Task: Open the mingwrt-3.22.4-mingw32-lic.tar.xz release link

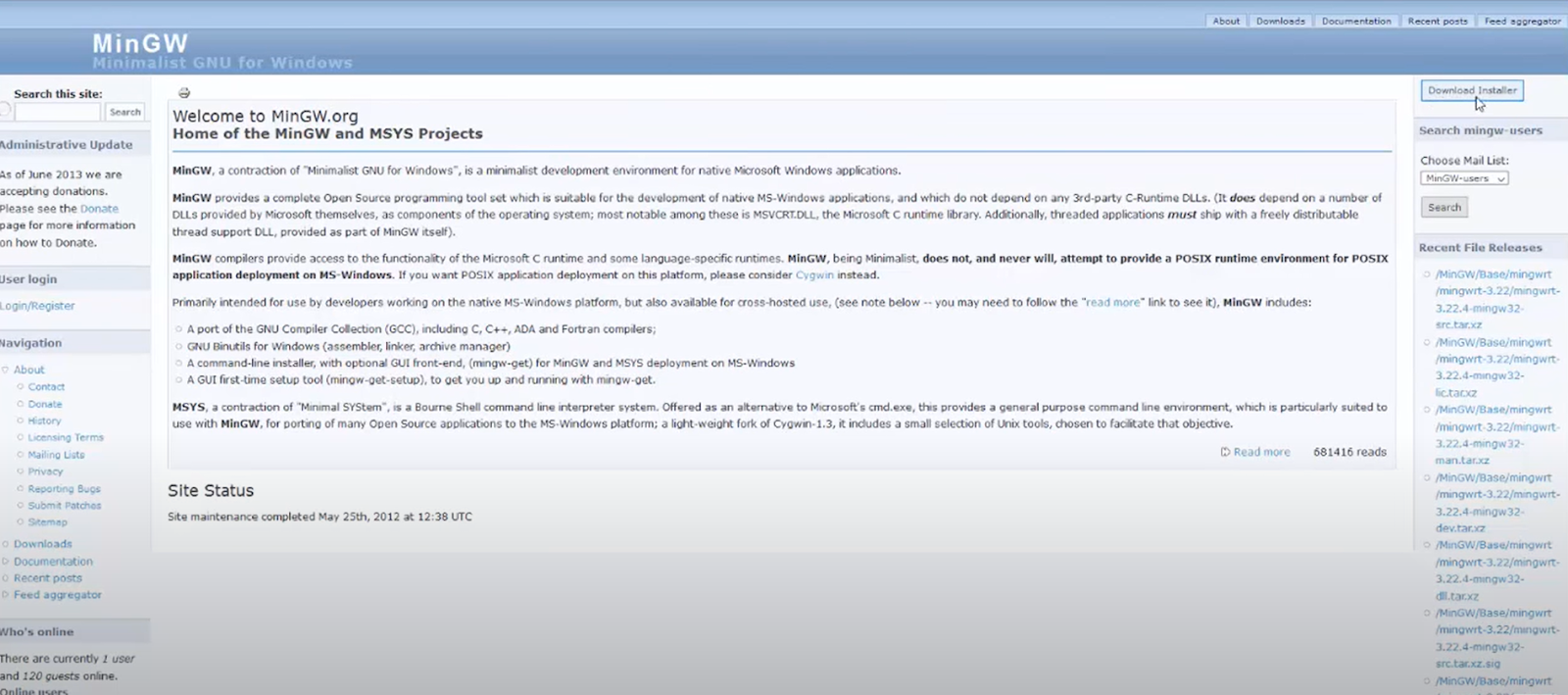Action: pyautogui.click(x=1495, y=368)
